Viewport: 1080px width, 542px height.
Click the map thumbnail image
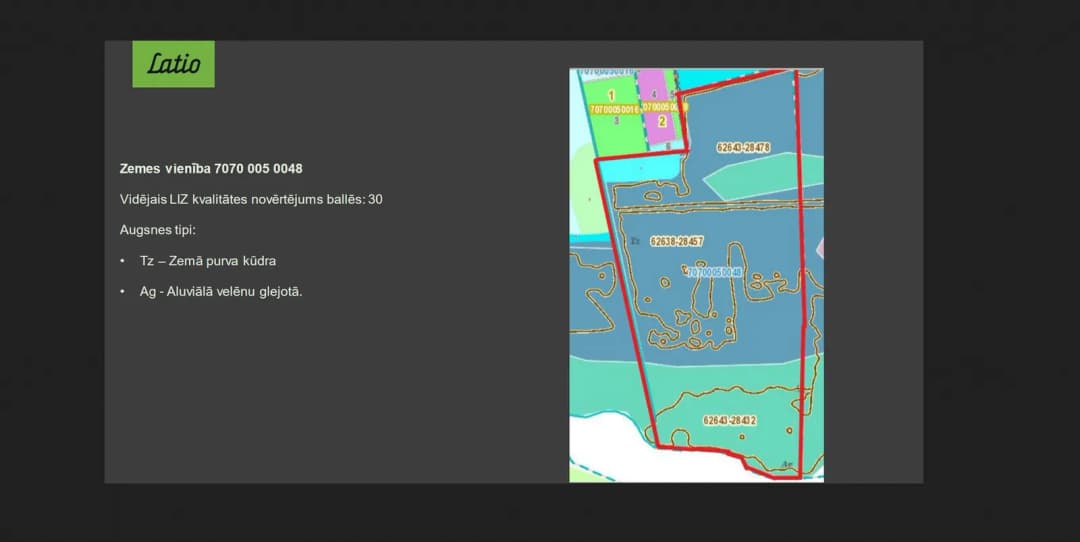[696, 275]
